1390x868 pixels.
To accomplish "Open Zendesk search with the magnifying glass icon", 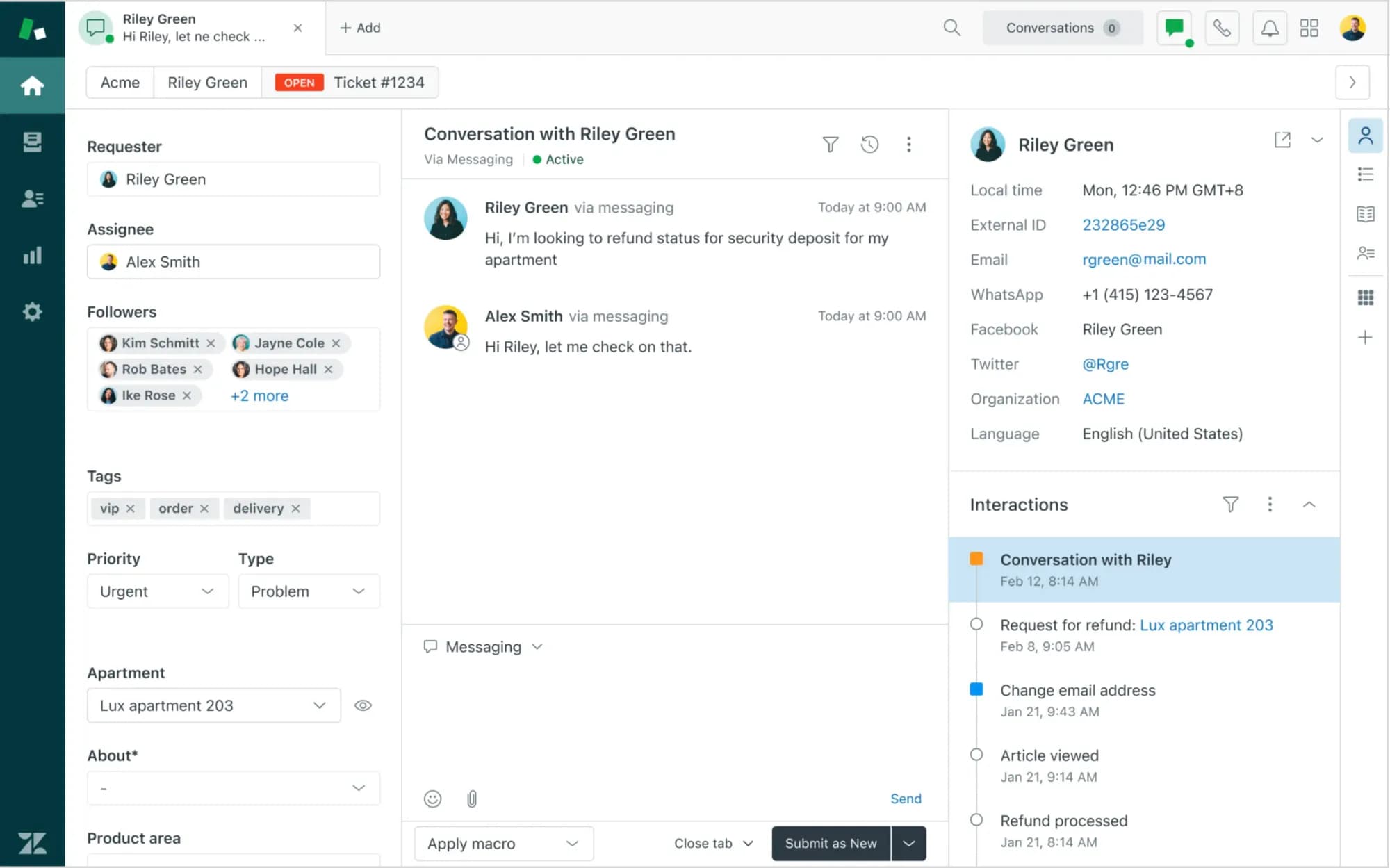I will tap(951, 28).
